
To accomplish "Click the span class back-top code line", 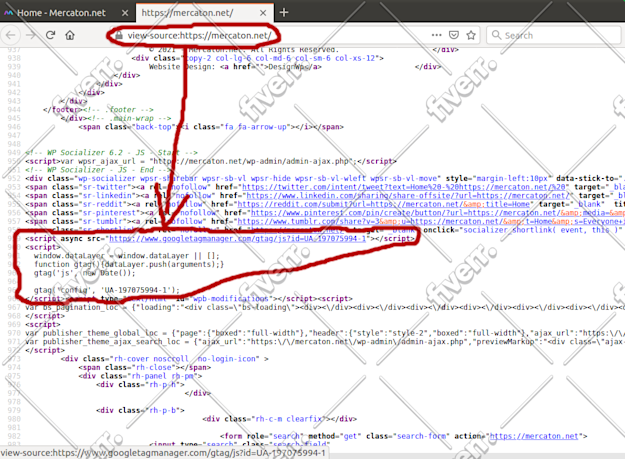I will coord(211,127).
